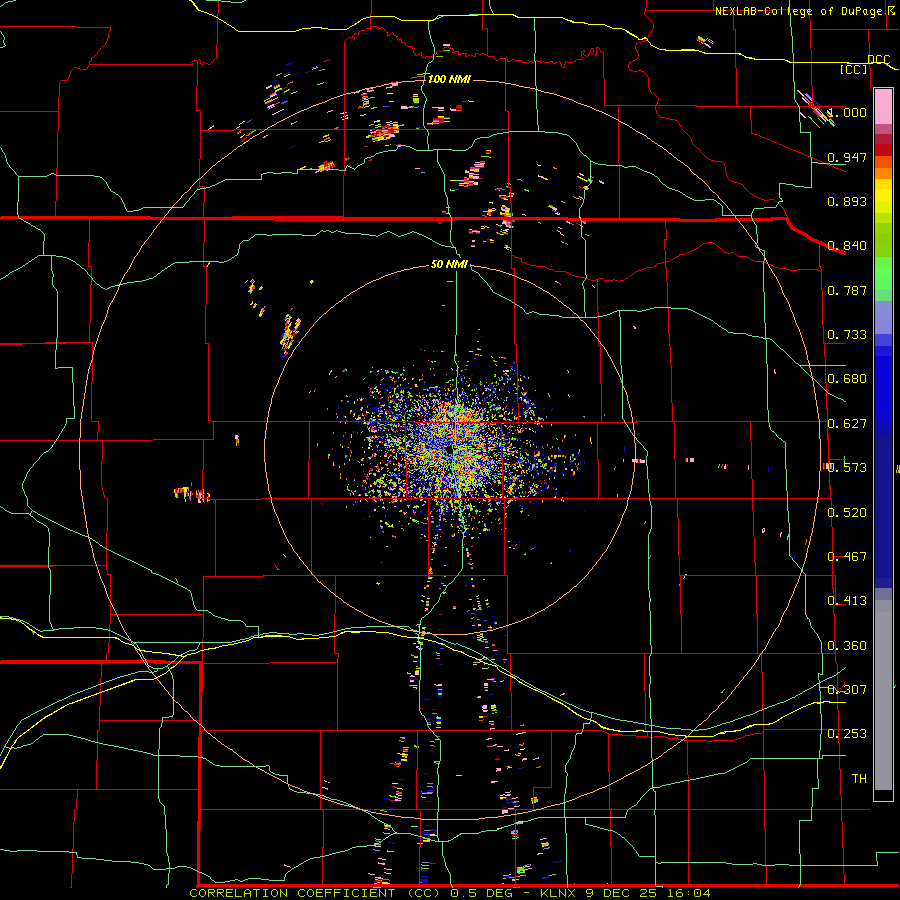Click the DCC product label
The width and height of the screenshot is (900, 900).
click(x=878, y=59)
